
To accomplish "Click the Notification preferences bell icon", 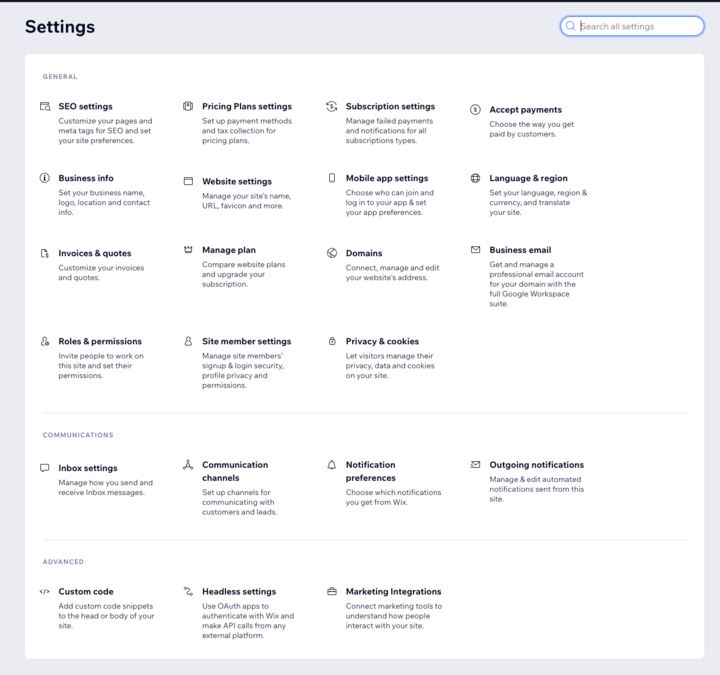I will pyautogui.click(x=332, y=465).
